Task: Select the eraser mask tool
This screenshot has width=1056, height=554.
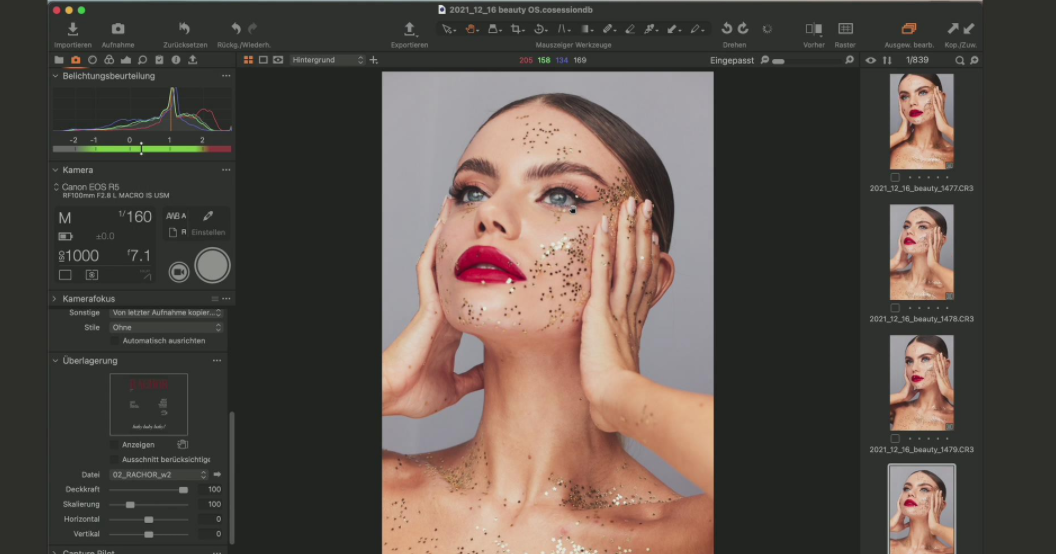Action: click(x=630, y=29)
